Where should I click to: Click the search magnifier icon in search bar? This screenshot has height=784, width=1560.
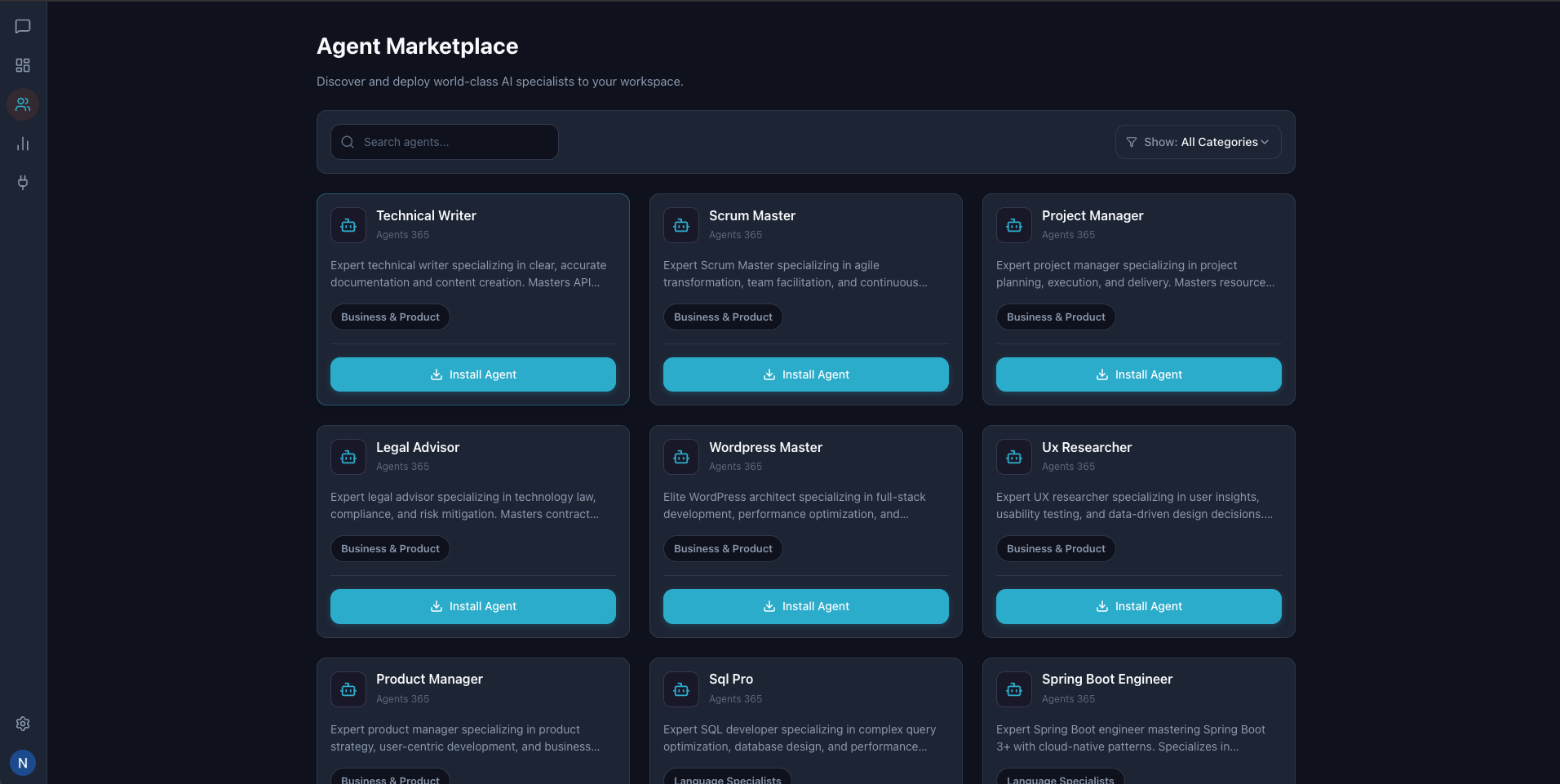click(x=347, y=141)
